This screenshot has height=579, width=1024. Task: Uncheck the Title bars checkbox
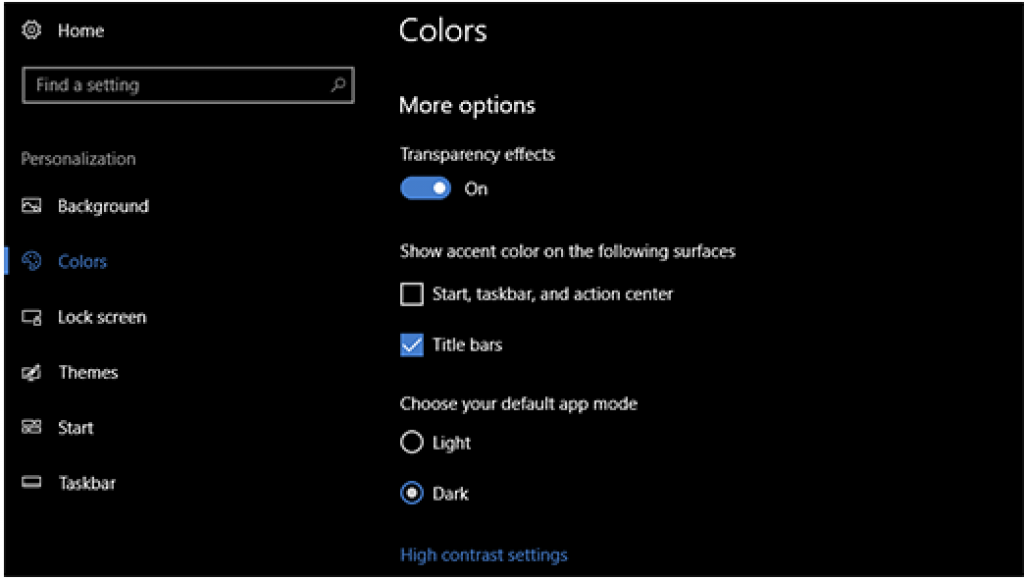(x=412, y=345)
